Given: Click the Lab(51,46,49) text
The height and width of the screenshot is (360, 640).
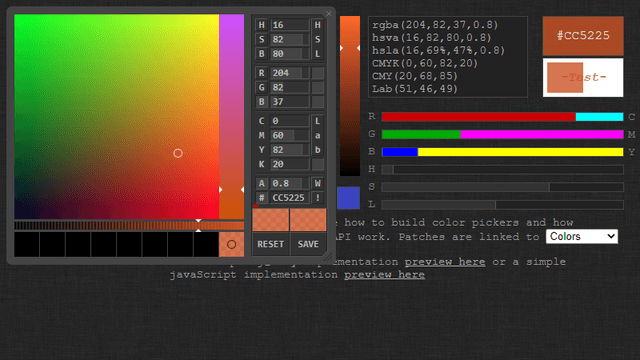Looking at the screenshot, I should (x=415, y=89).
